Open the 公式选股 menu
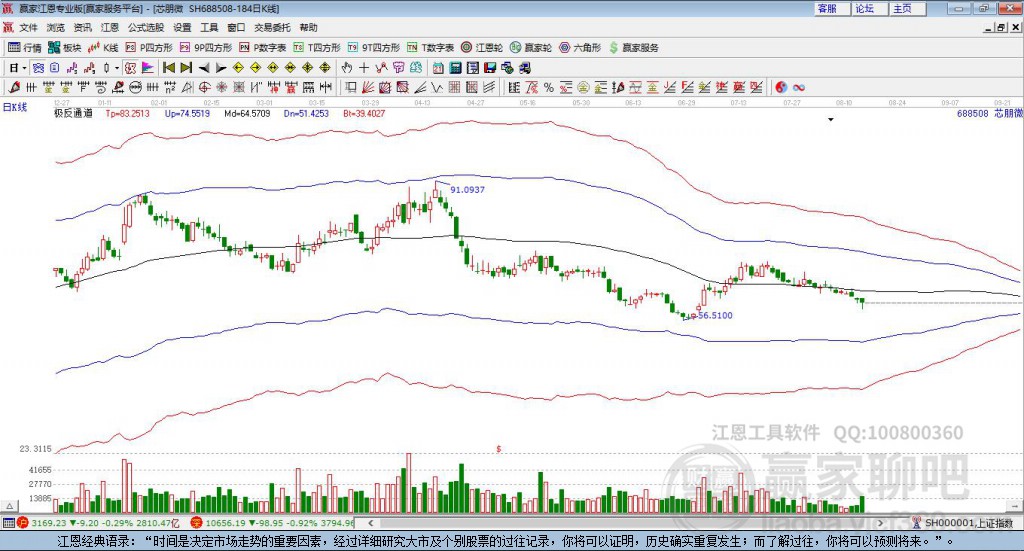 pos(146,27)
